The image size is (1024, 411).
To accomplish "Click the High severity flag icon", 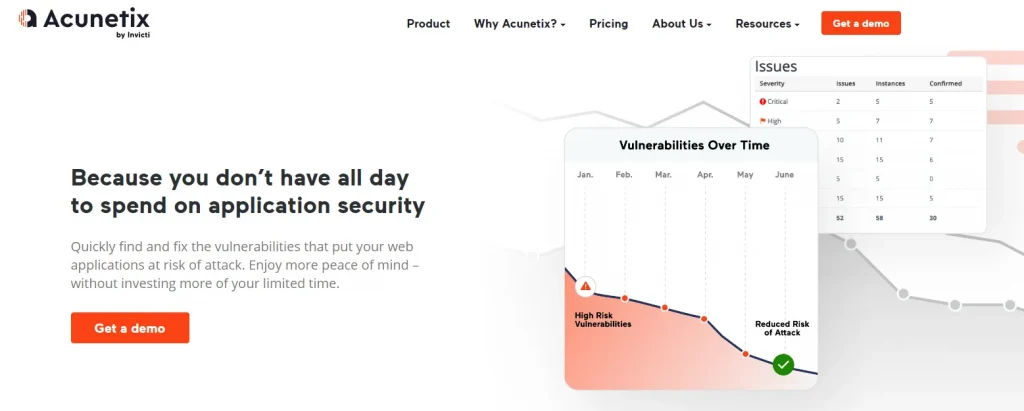I will 762,121.
